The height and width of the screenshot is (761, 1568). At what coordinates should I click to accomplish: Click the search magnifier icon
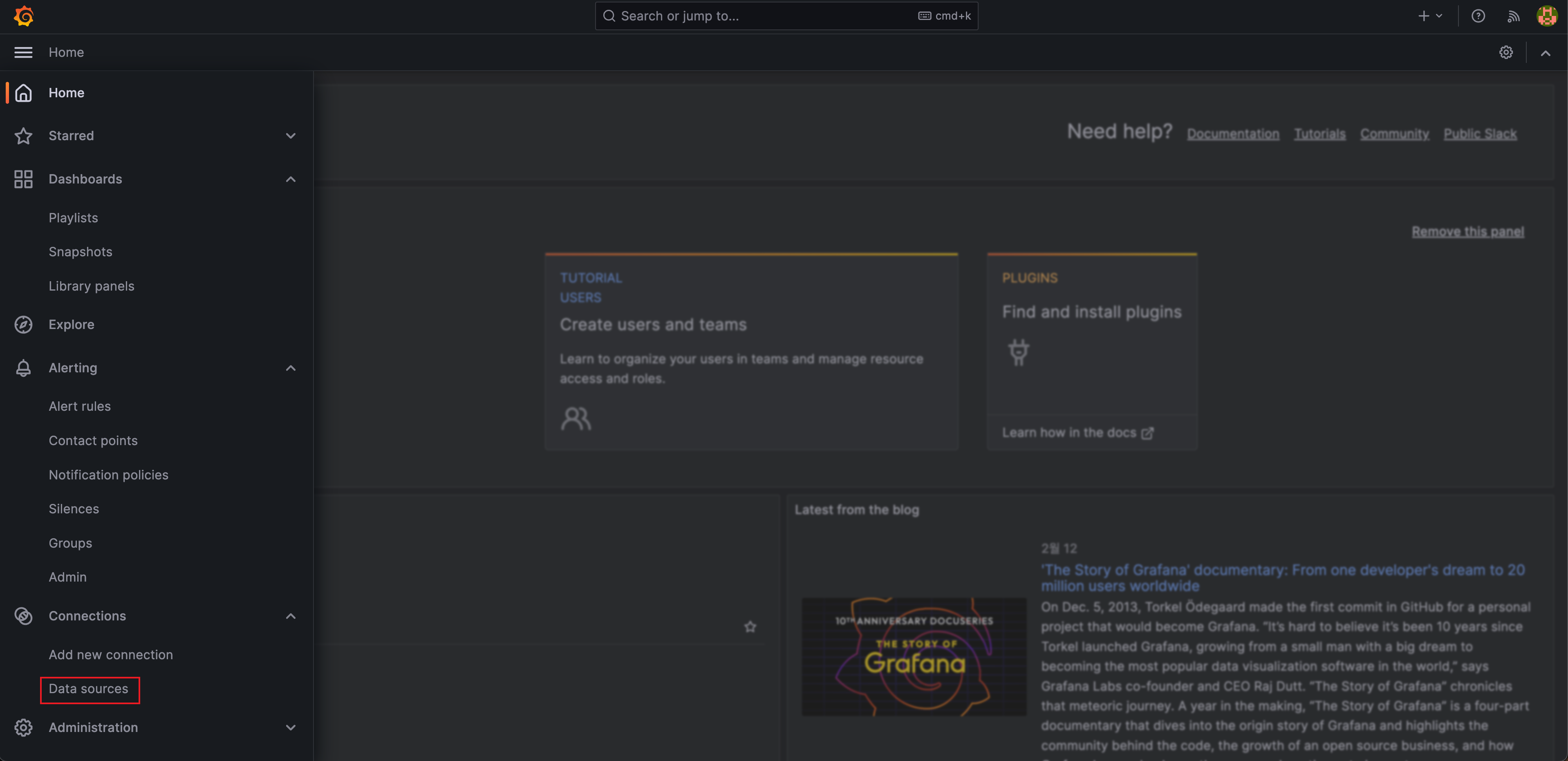pyautogui.click(x=609, y=16)
